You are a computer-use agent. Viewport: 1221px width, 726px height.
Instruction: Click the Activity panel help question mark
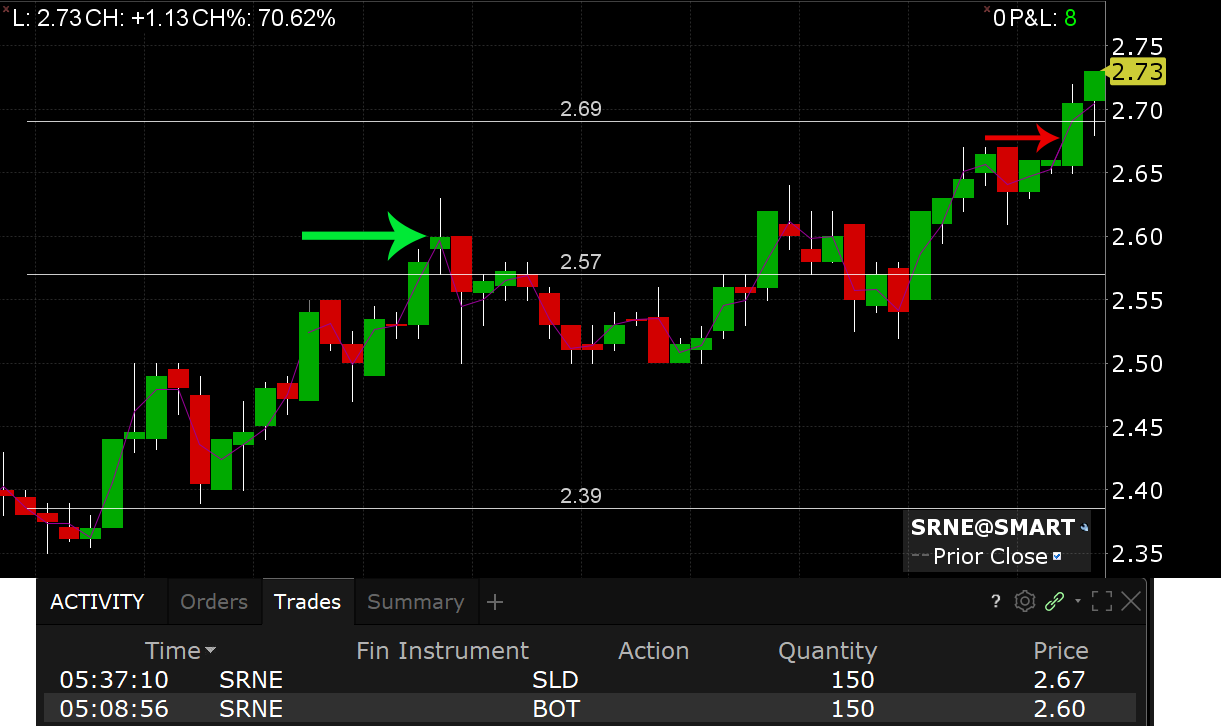tap(995, 601)
